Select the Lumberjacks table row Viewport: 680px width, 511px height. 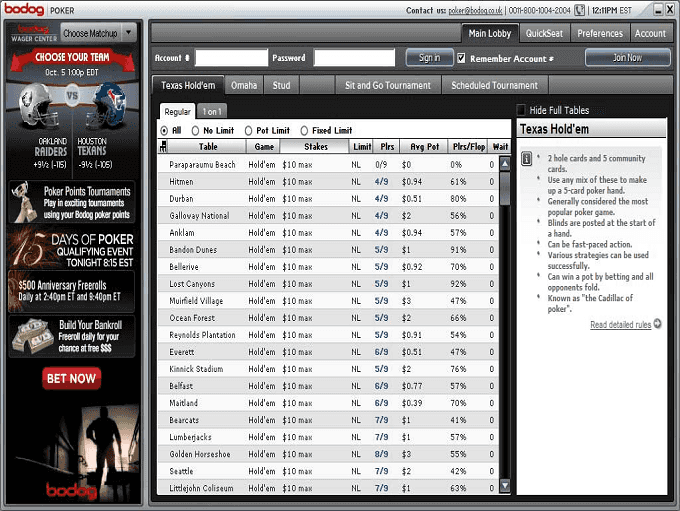(x=328, y=437)
